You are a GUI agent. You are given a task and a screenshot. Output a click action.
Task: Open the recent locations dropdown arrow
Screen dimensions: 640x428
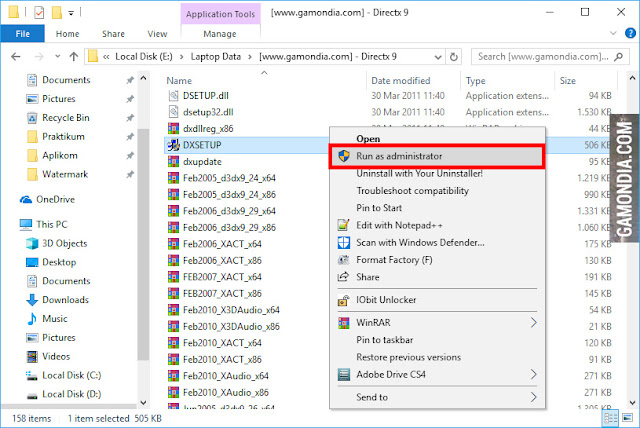coord(58,56)
